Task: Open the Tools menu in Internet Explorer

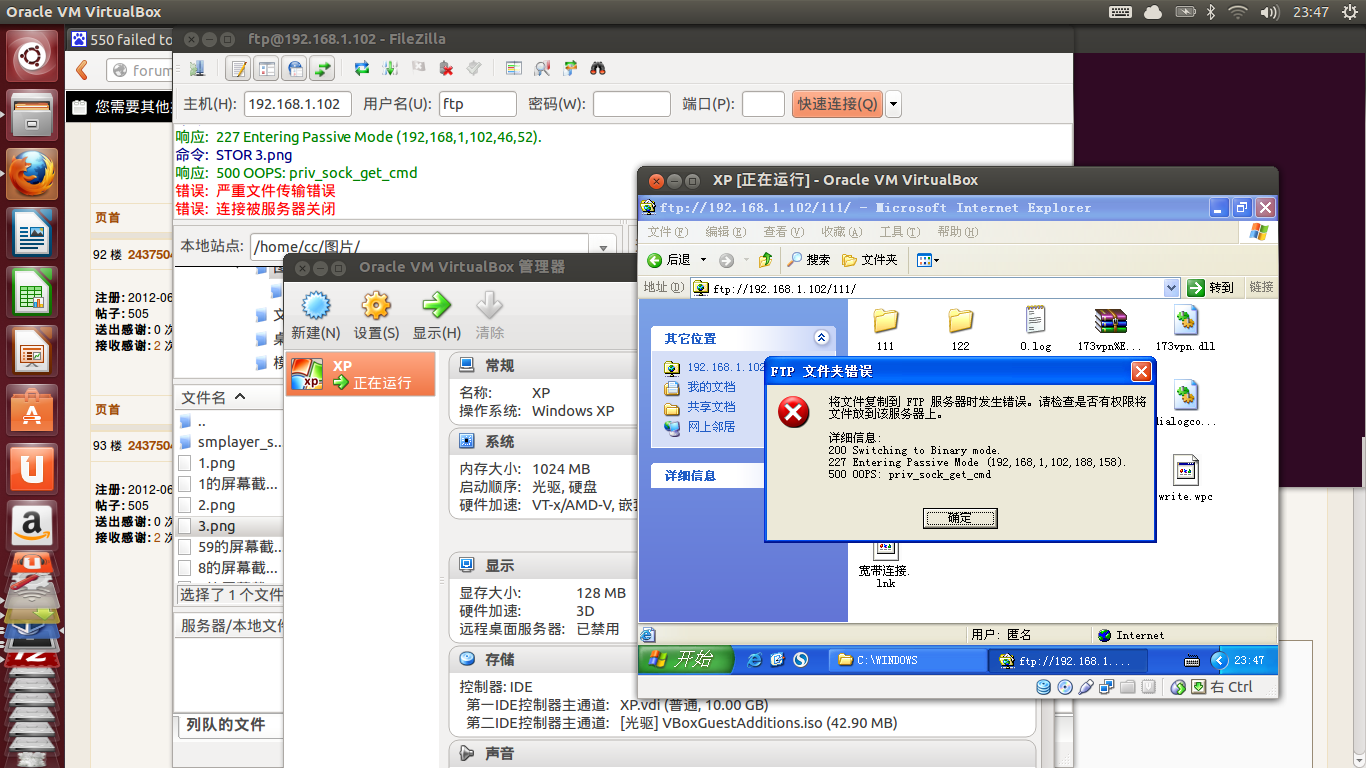Action: (x=899, y=232)
